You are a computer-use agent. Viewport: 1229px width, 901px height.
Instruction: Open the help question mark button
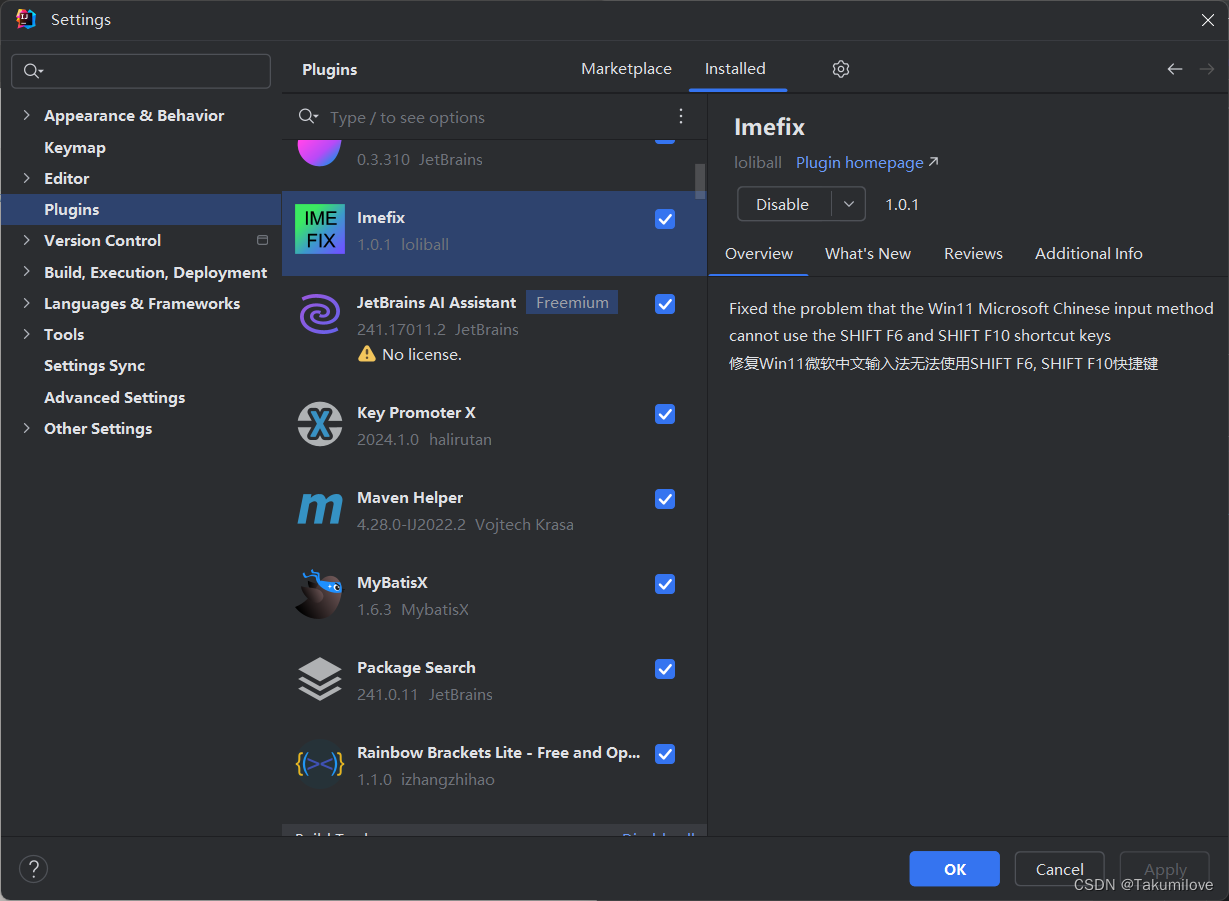tap(33, 868)
